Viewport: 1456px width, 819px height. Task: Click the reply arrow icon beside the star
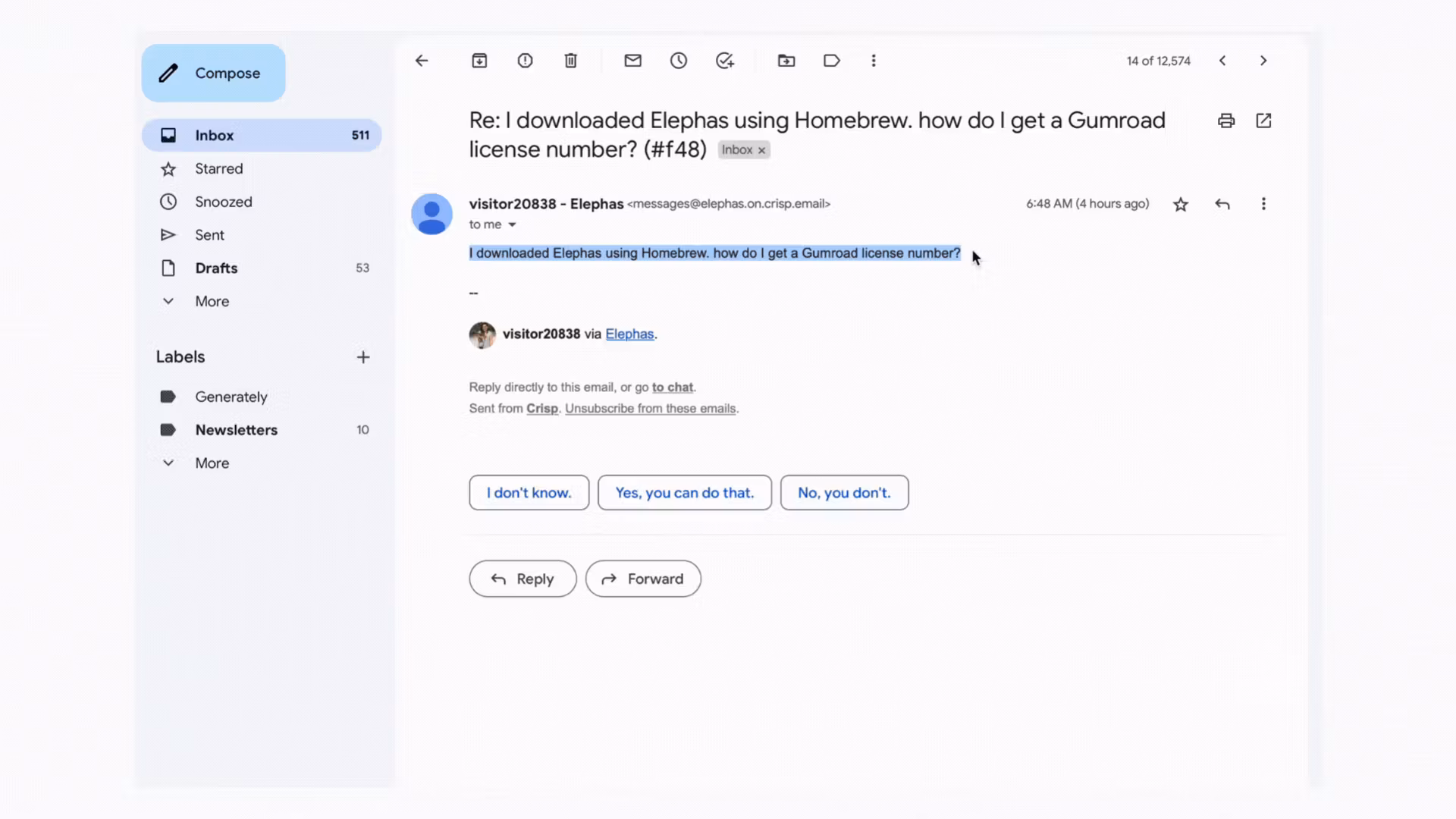[1222, 204]
